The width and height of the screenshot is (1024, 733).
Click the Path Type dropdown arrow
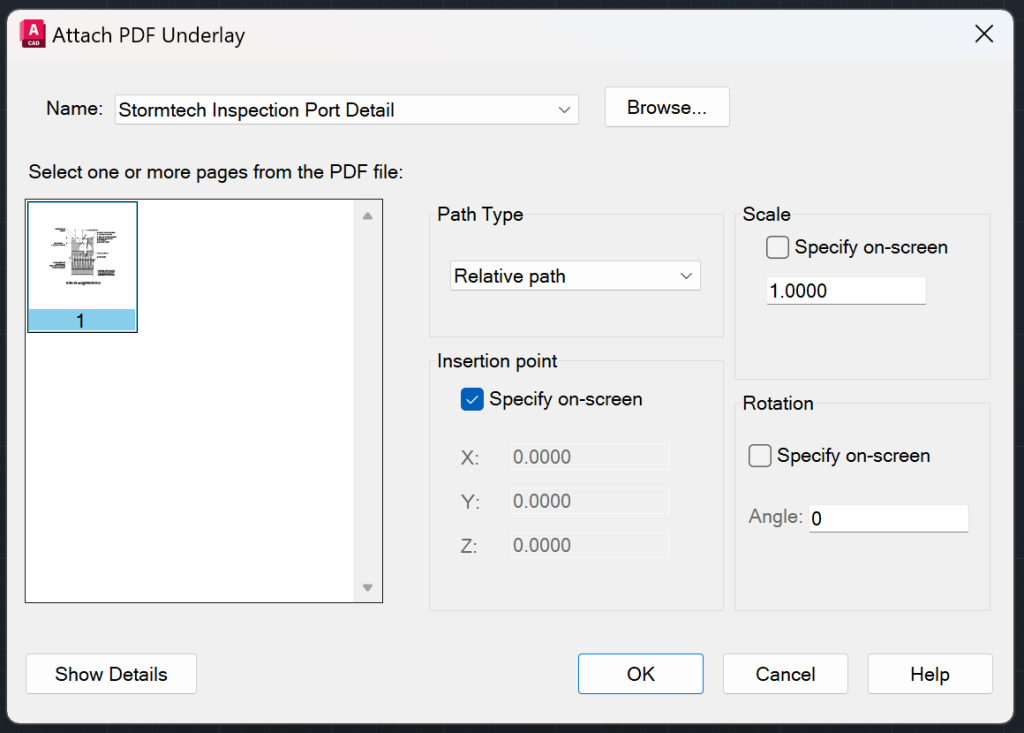(x=686, y=276)
